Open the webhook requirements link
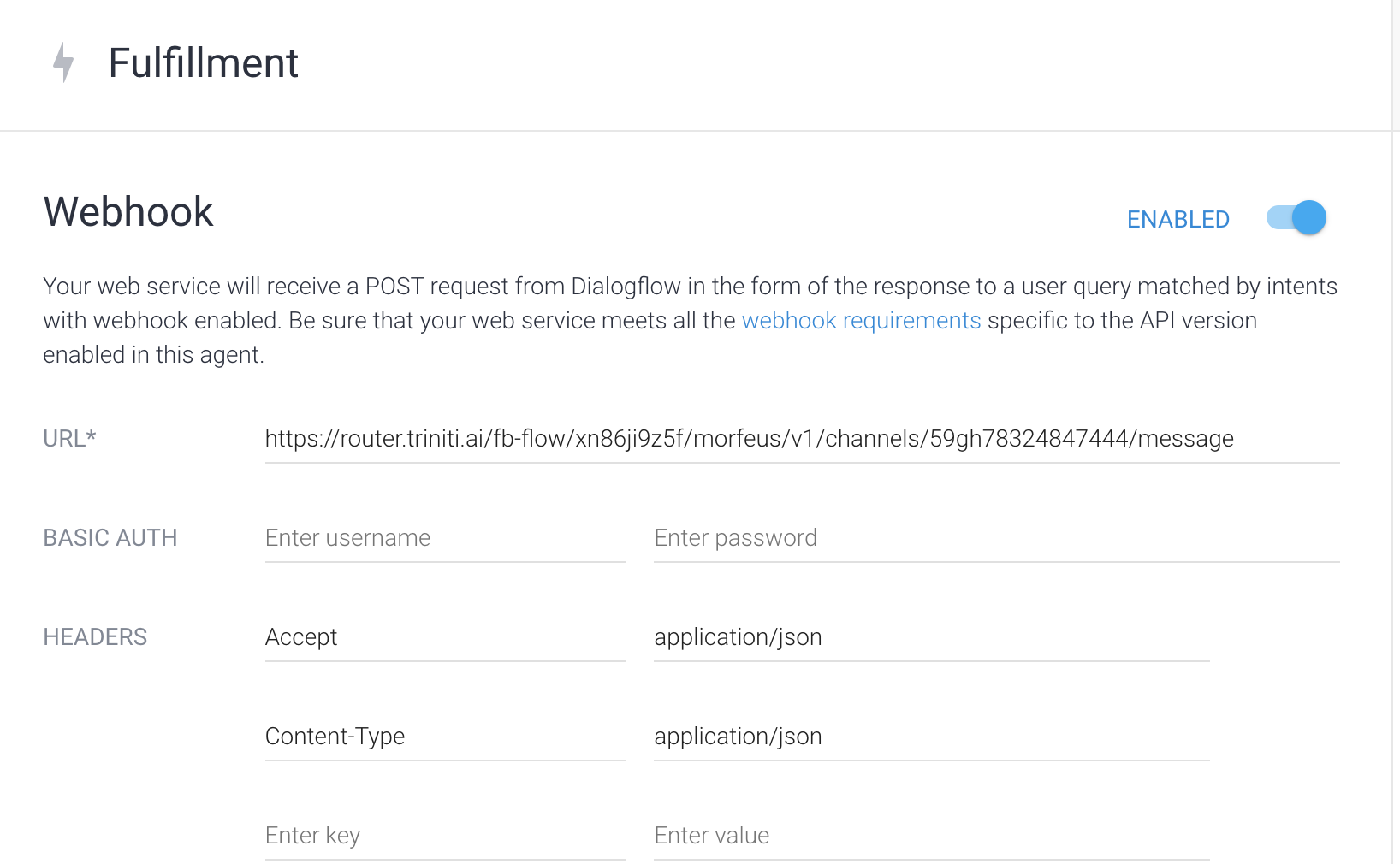 (x=861, y=321)
